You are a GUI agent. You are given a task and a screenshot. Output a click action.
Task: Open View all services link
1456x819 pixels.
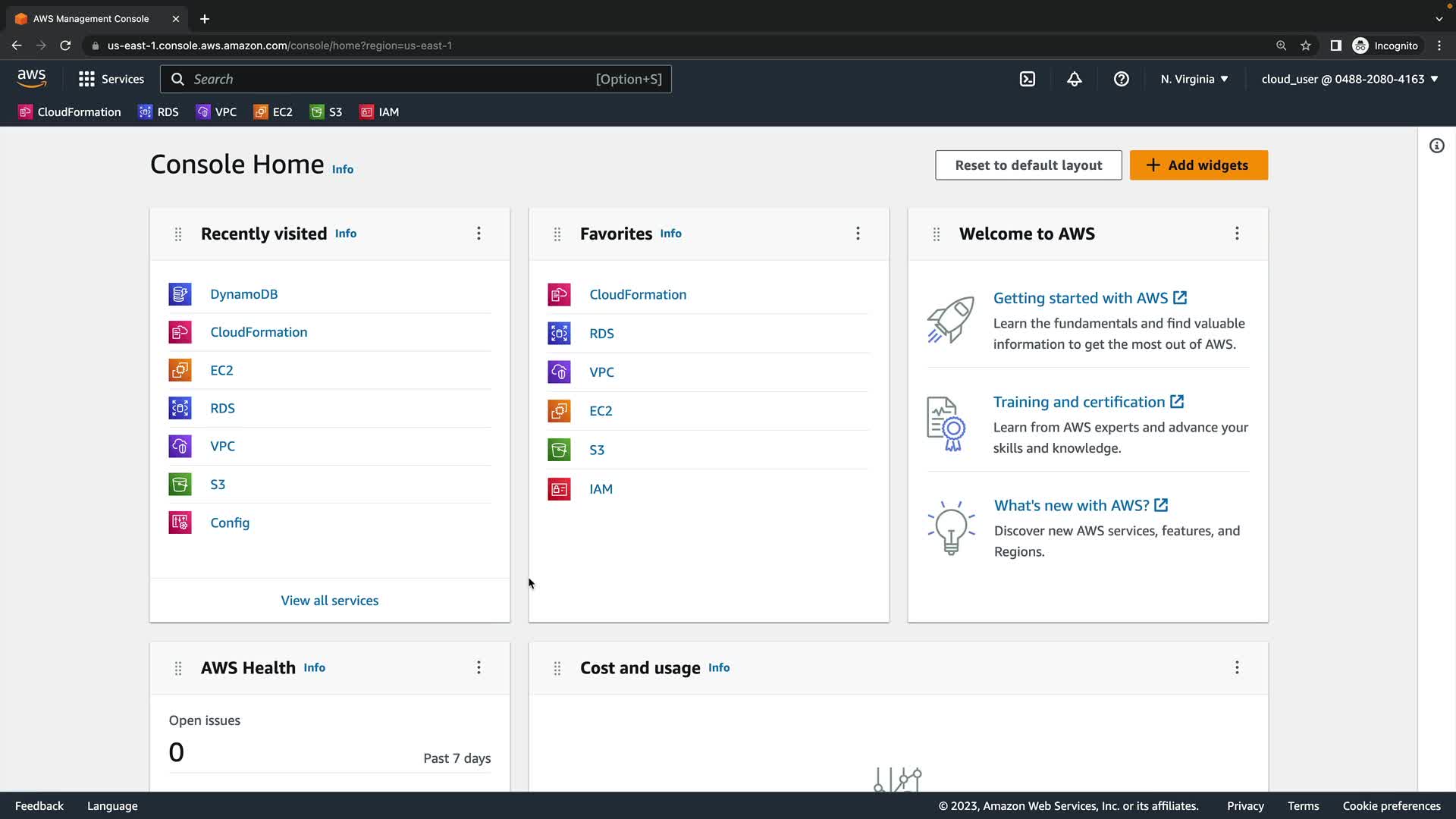click(330, 601)
